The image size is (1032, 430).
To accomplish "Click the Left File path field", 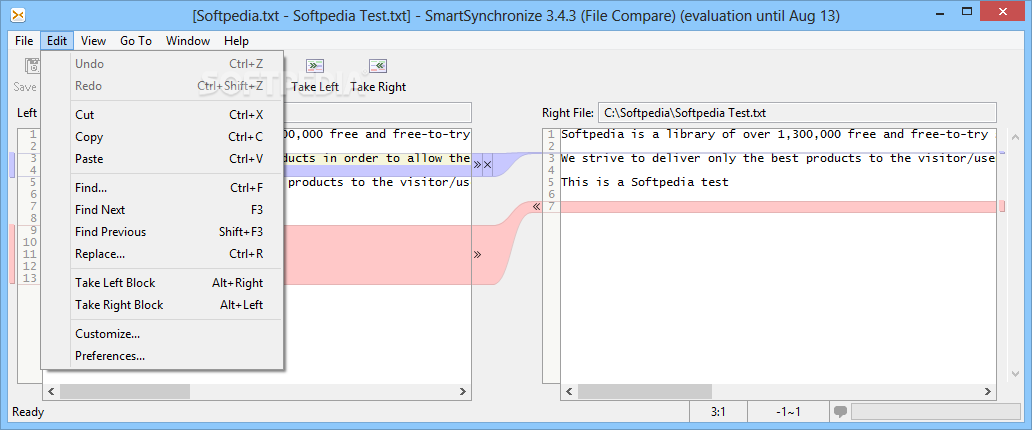I will (378, 113).
